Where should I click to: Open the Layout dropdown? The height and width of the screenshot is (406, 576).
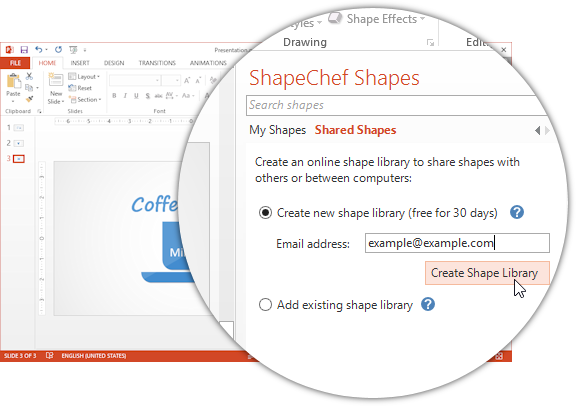84,76
